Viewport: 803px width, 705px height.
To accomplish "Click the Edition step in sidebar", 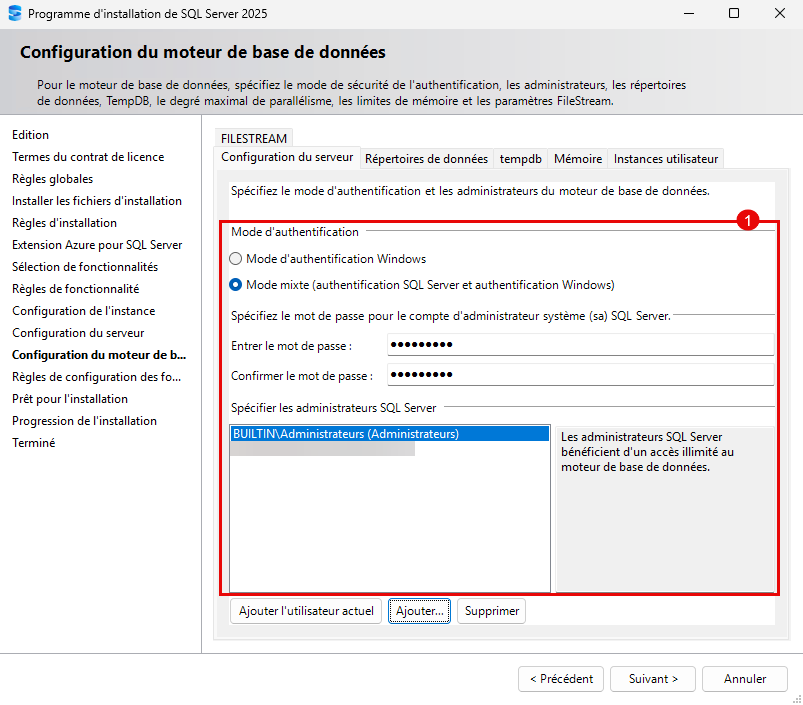I will coord(31,135).
